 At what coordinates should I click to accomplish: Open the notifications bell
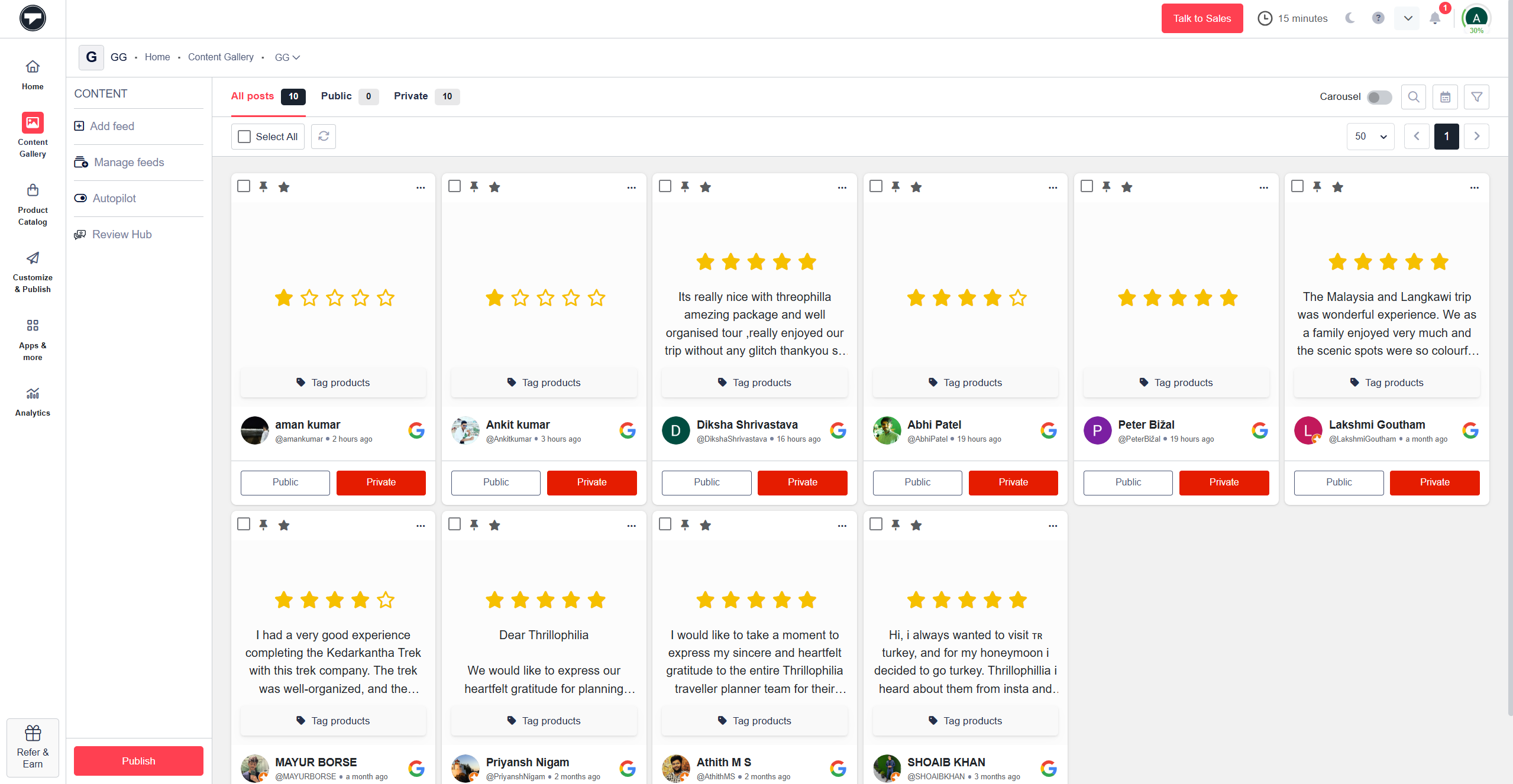[x=1435, y=18]
